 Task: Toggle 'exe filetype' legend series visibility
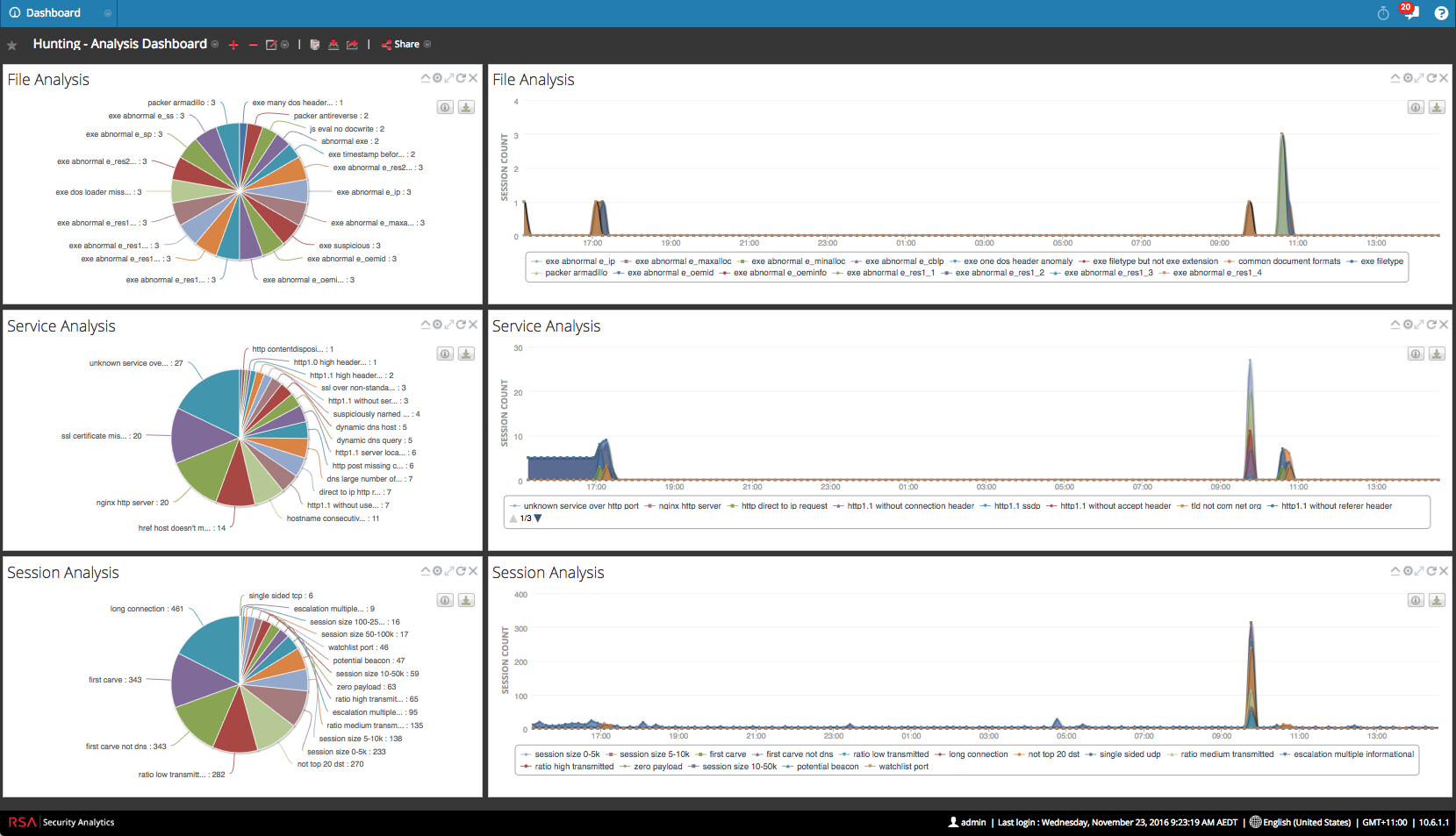coord(1381,261)
